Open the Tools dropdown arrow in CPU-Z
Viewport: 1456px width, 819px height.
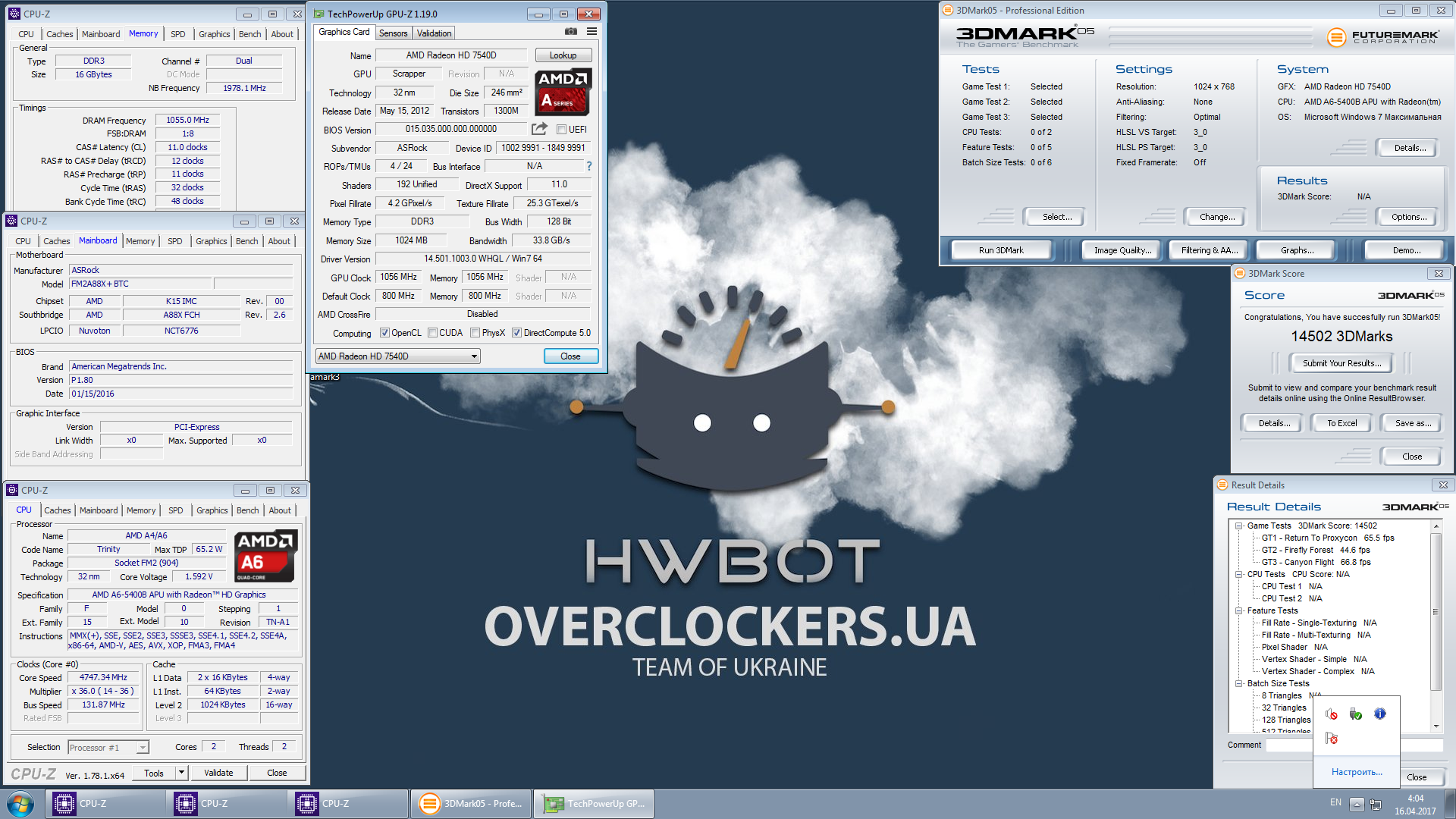coord(181,773)
